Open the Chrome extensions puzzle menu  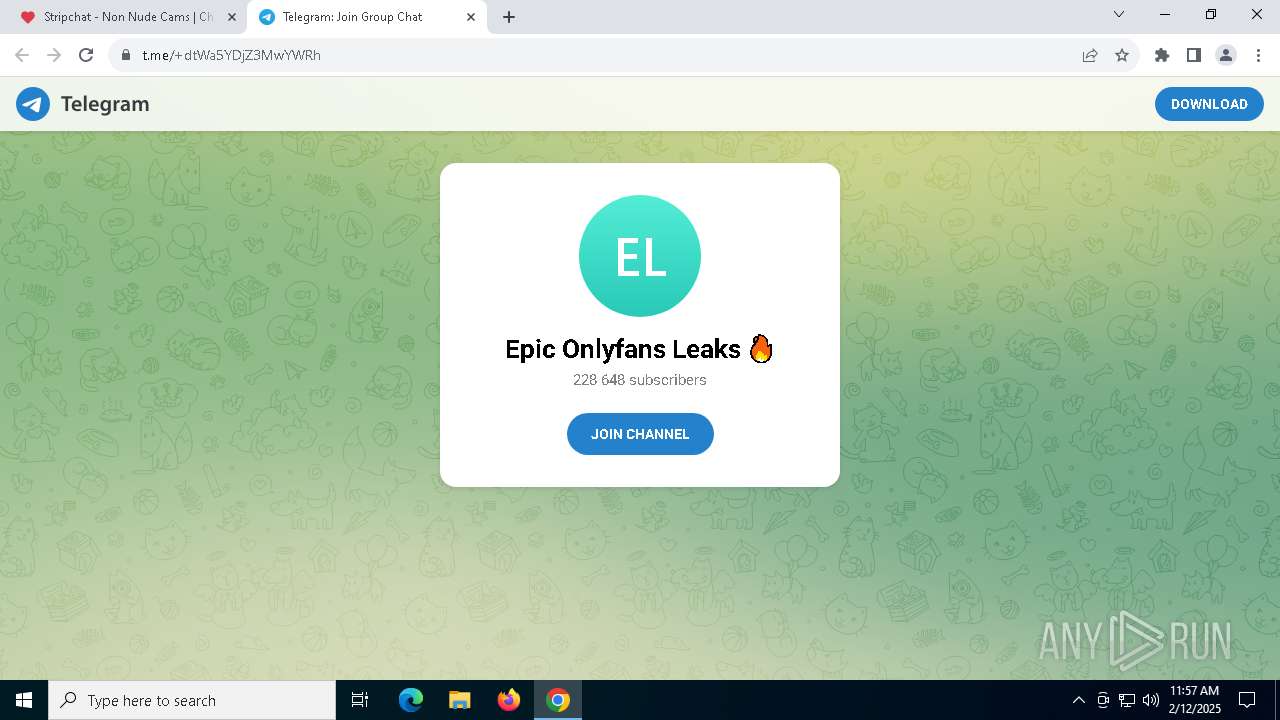coord(1162,55)
